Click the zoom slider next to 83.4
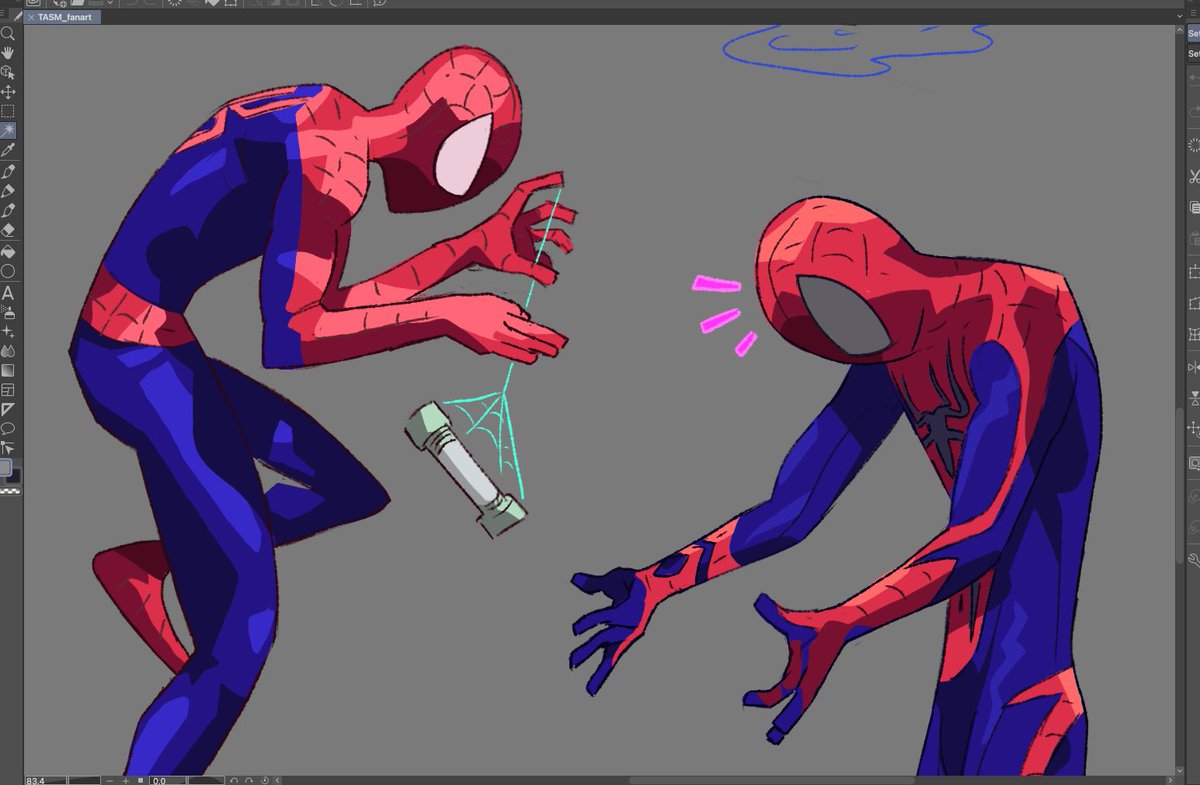Image resolution: width=1200 pixels, height=785 pixels. coord(84,780)
